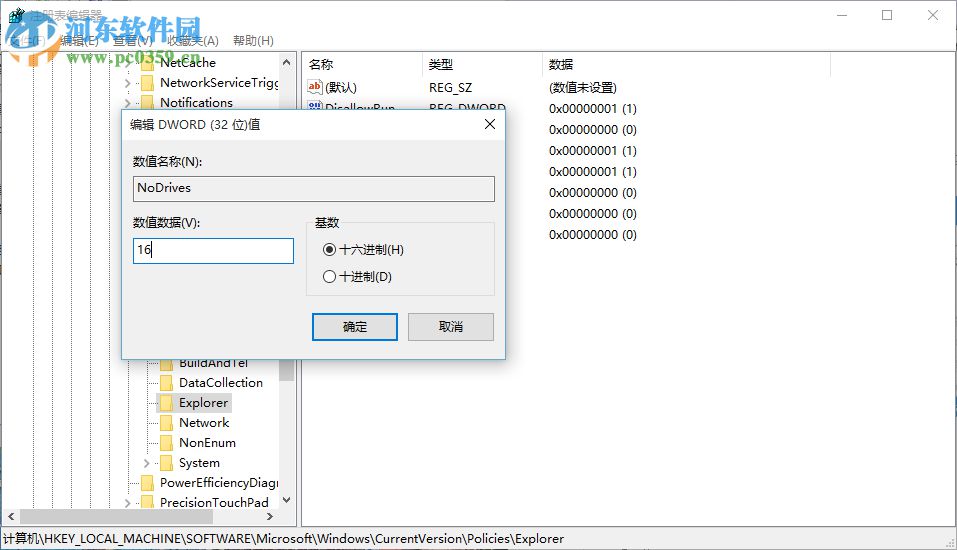Image resolution: width=957 pixels, height=550 pixels.
Task: Expand the Notifications tree node
Action: (128, 103)
